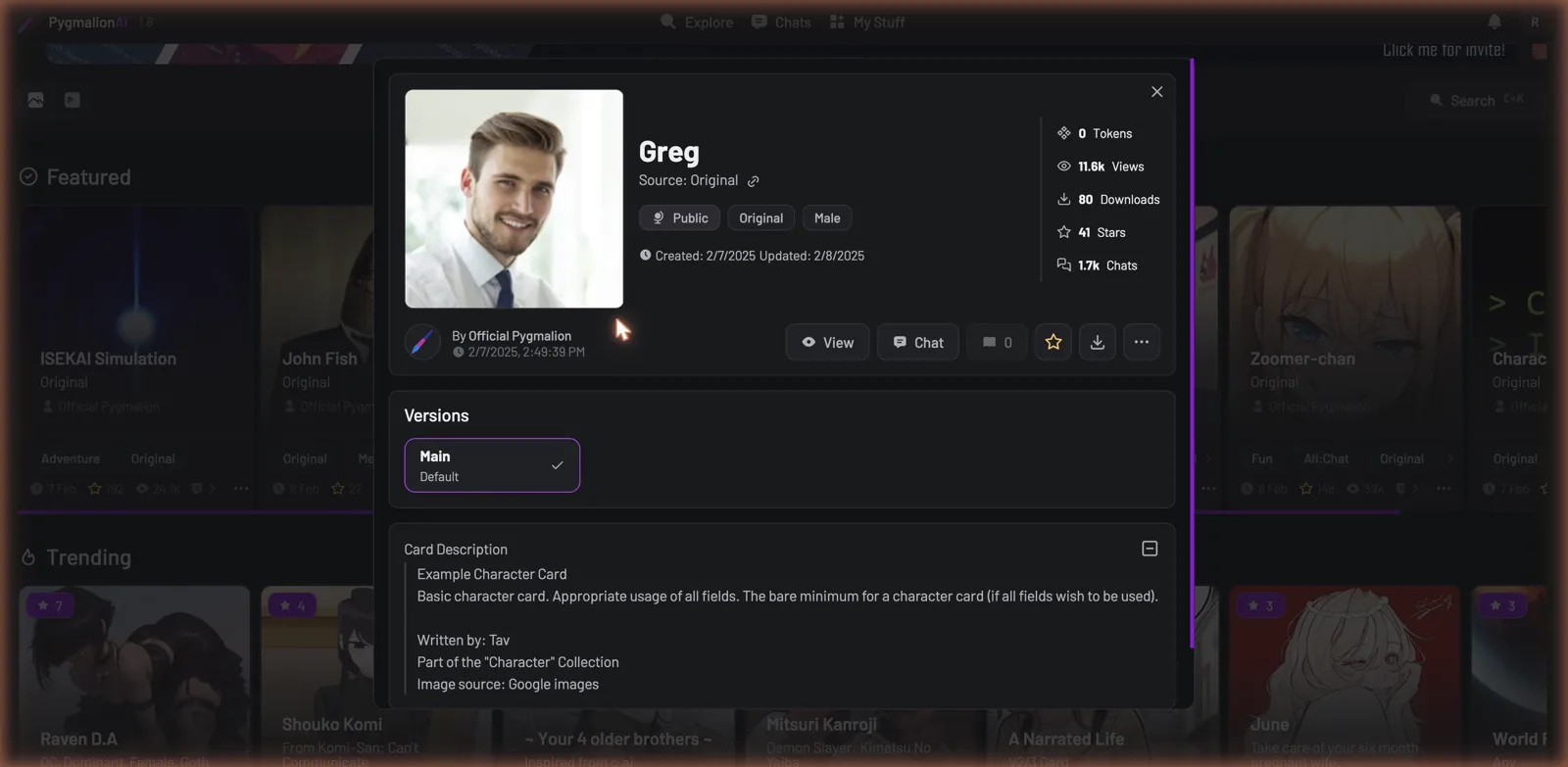Open the Explore tab
The image size is (1568, 767).
pos(697,22)
